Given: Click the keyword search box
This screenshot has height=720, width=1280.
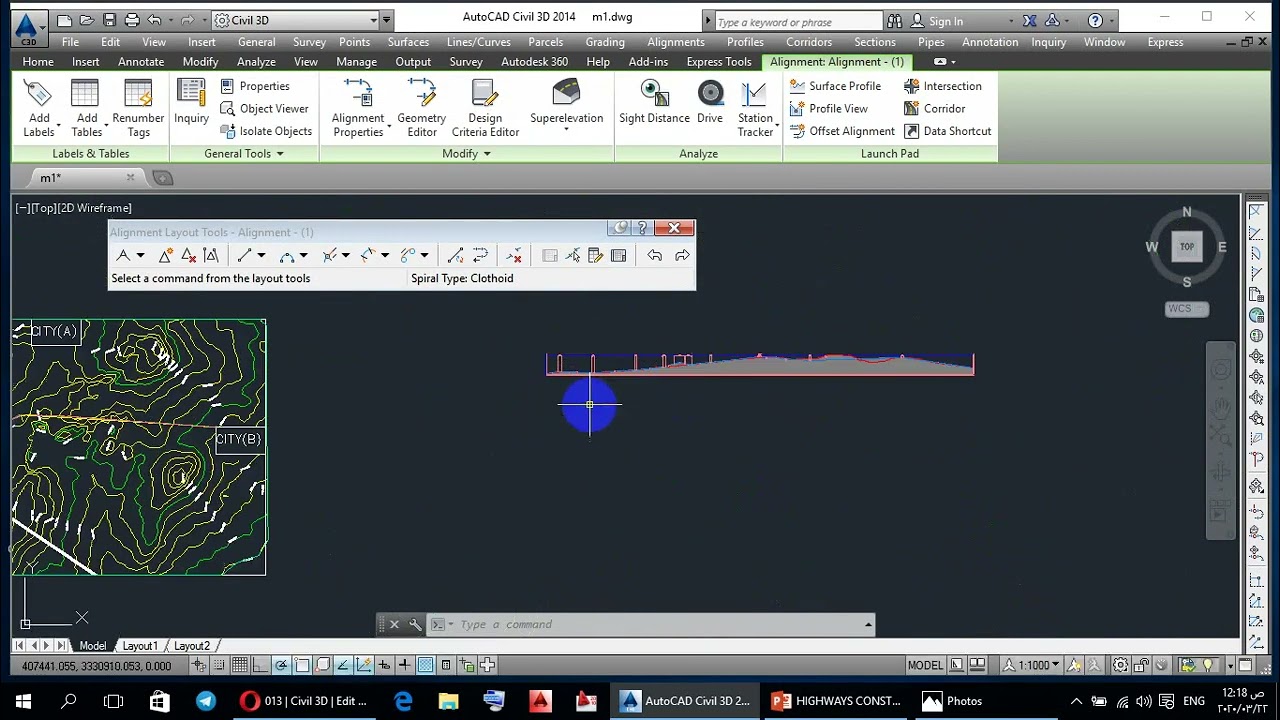Looking at the screenshot, I should pyautogui.click(x=798, y=21).
